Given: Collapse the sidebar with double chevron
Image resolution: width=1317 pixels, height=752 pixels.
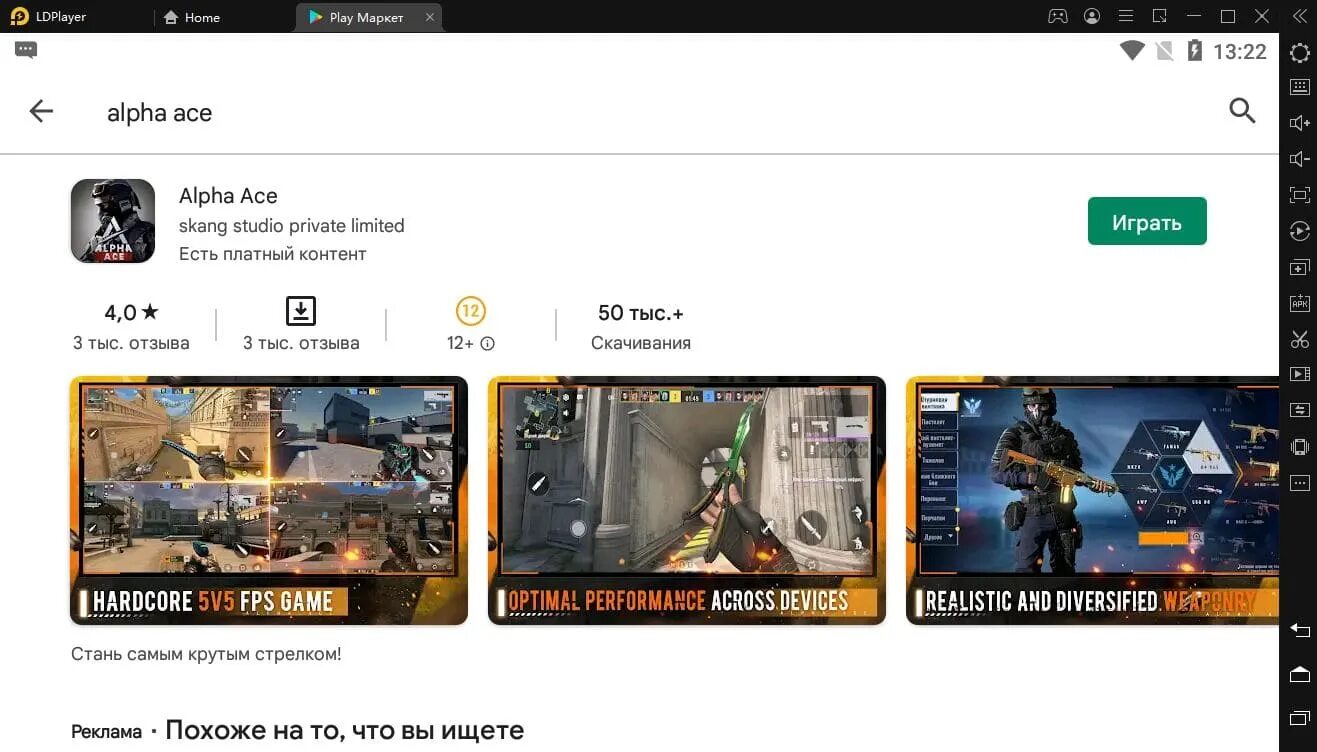Looking at the screenshot, I should 1299,17.
